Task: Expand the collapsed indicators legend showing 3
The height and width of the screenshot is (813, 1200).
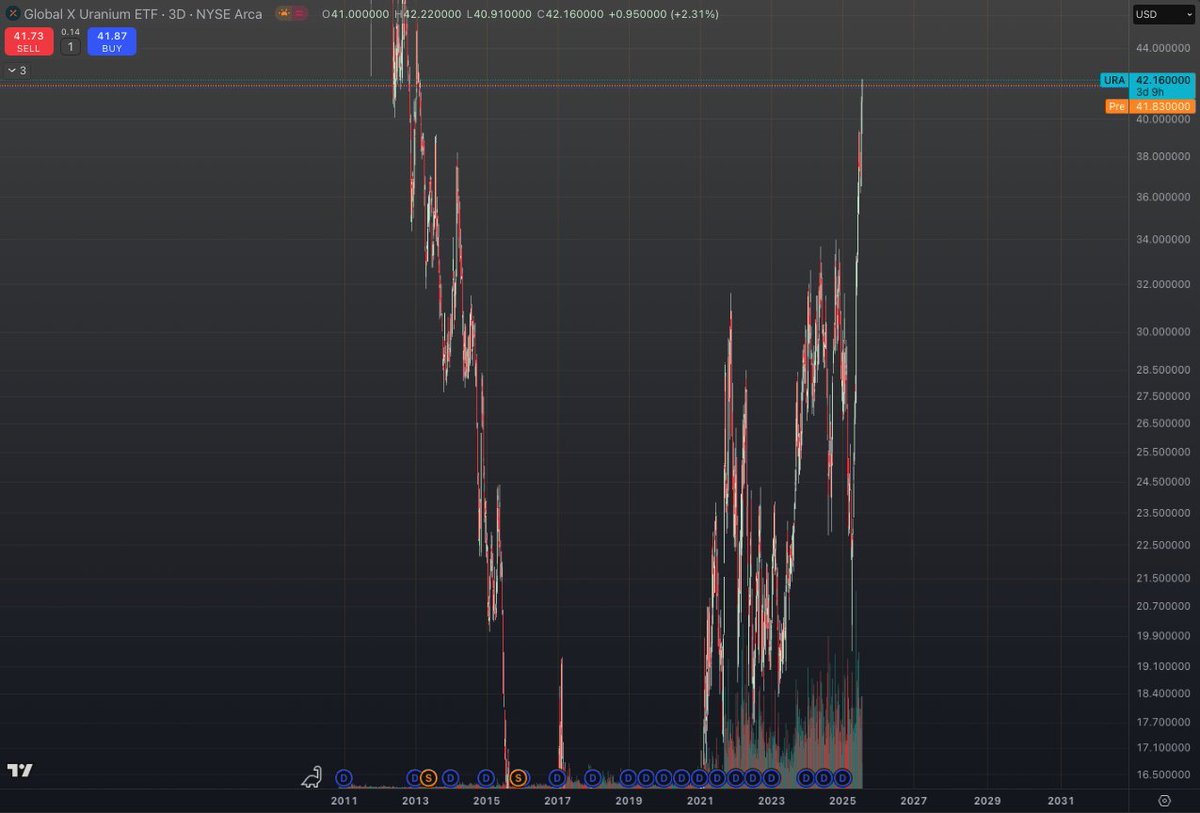Action: 16,70
